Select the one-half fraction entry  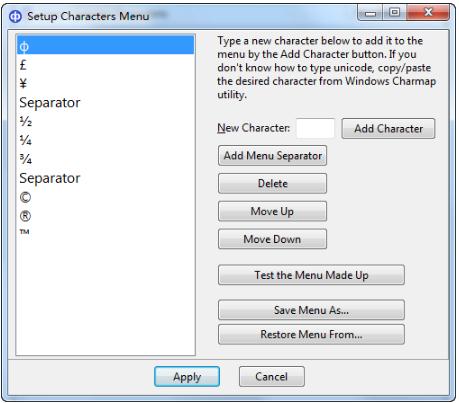pos(105,121)
